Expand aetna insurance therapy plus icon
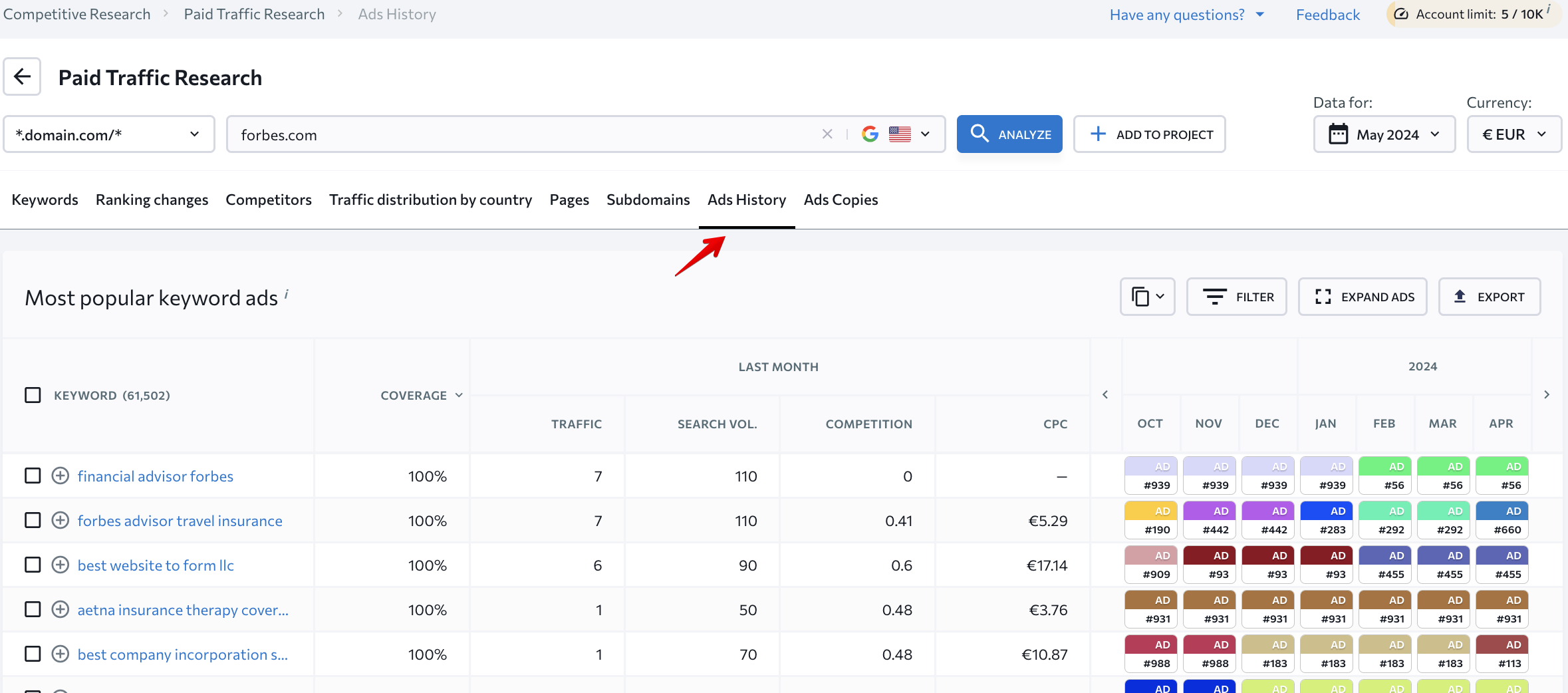The image size is (1568, 693). 61,609
